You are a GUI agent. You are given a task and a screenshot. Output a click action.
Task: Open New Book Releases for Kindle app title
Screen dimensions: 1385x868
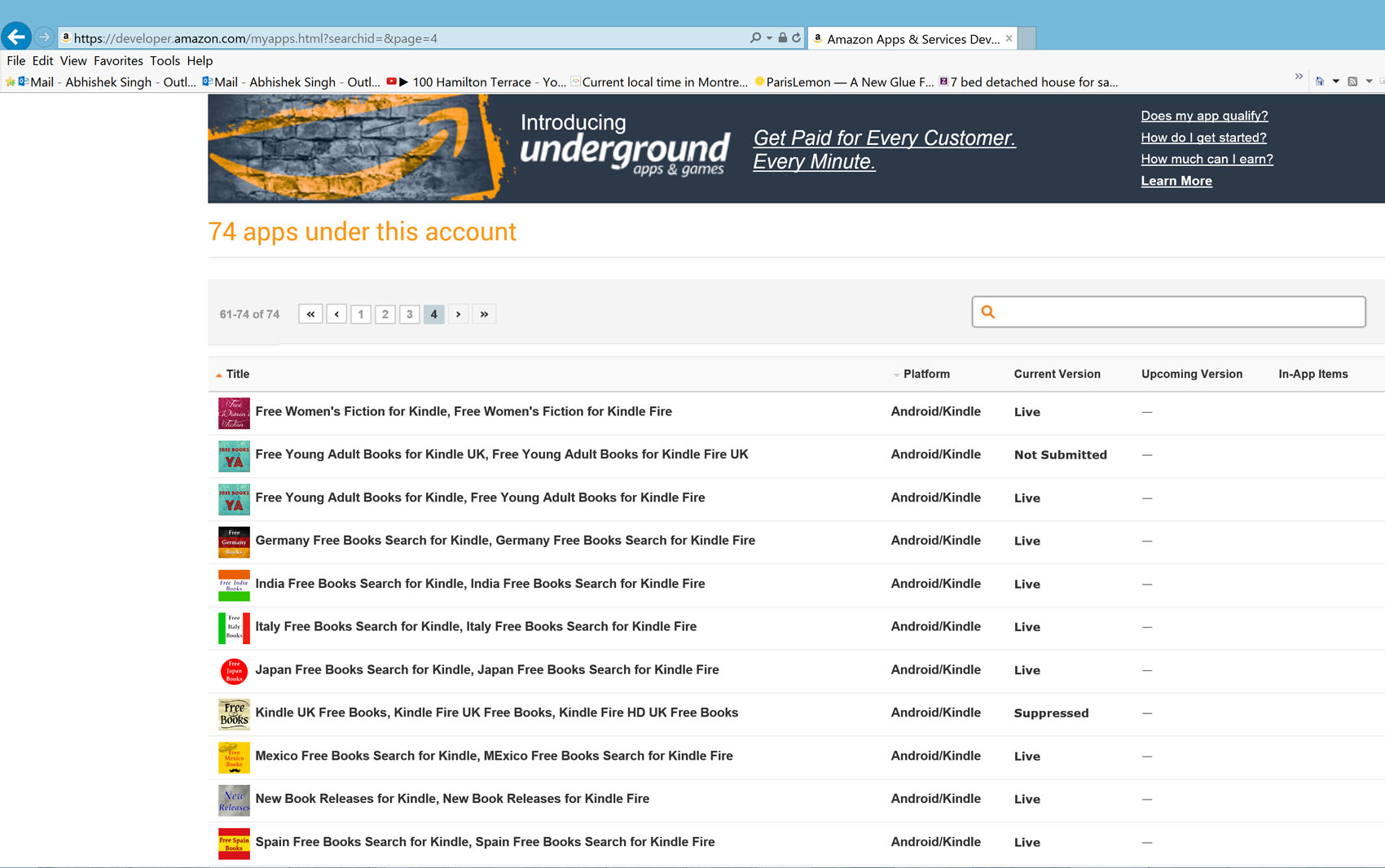[x=452, y=799]
